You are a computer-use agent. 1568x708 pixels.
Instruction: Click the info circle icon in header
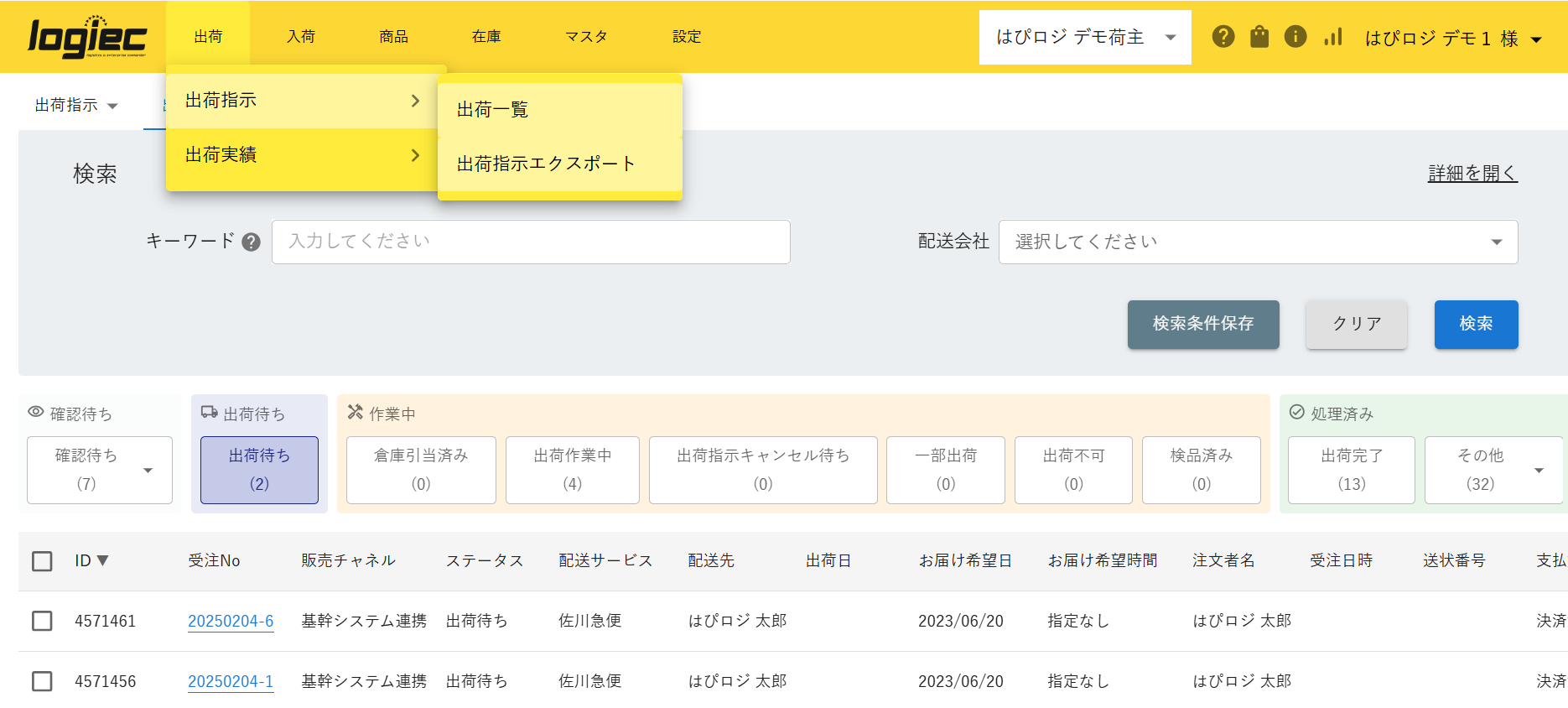pyautogui.click(x=1295, y=37)
